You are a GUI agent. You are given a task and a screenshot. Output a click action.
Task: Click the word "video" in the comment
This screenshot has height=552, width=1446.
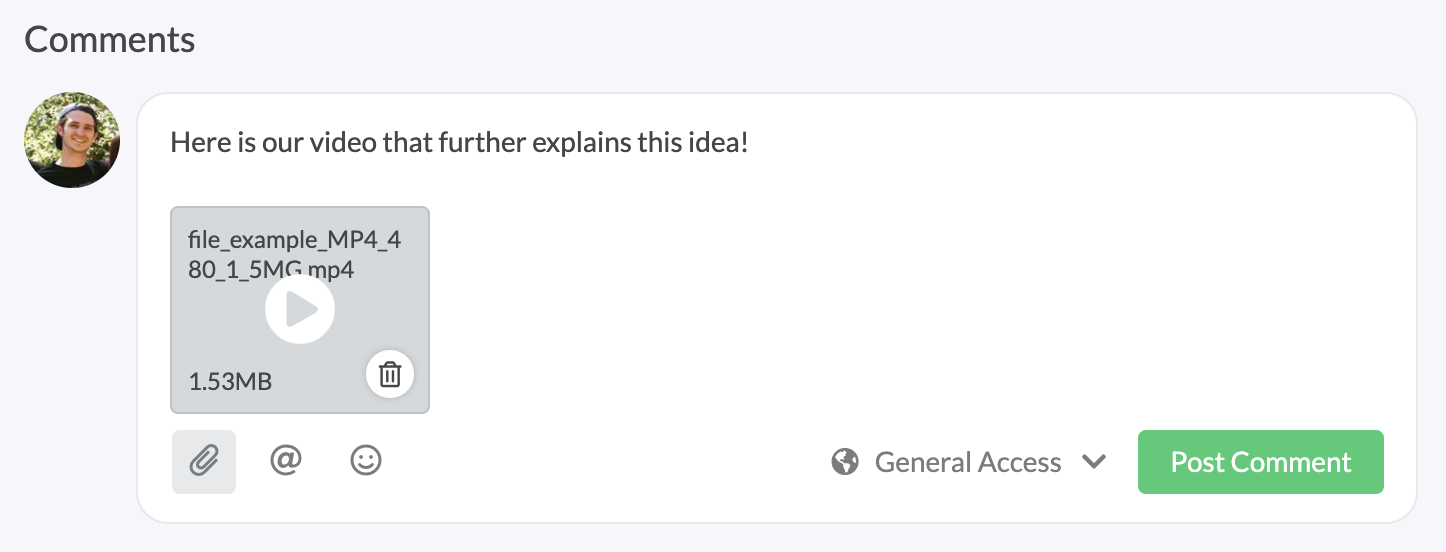(x=342, y=142)
